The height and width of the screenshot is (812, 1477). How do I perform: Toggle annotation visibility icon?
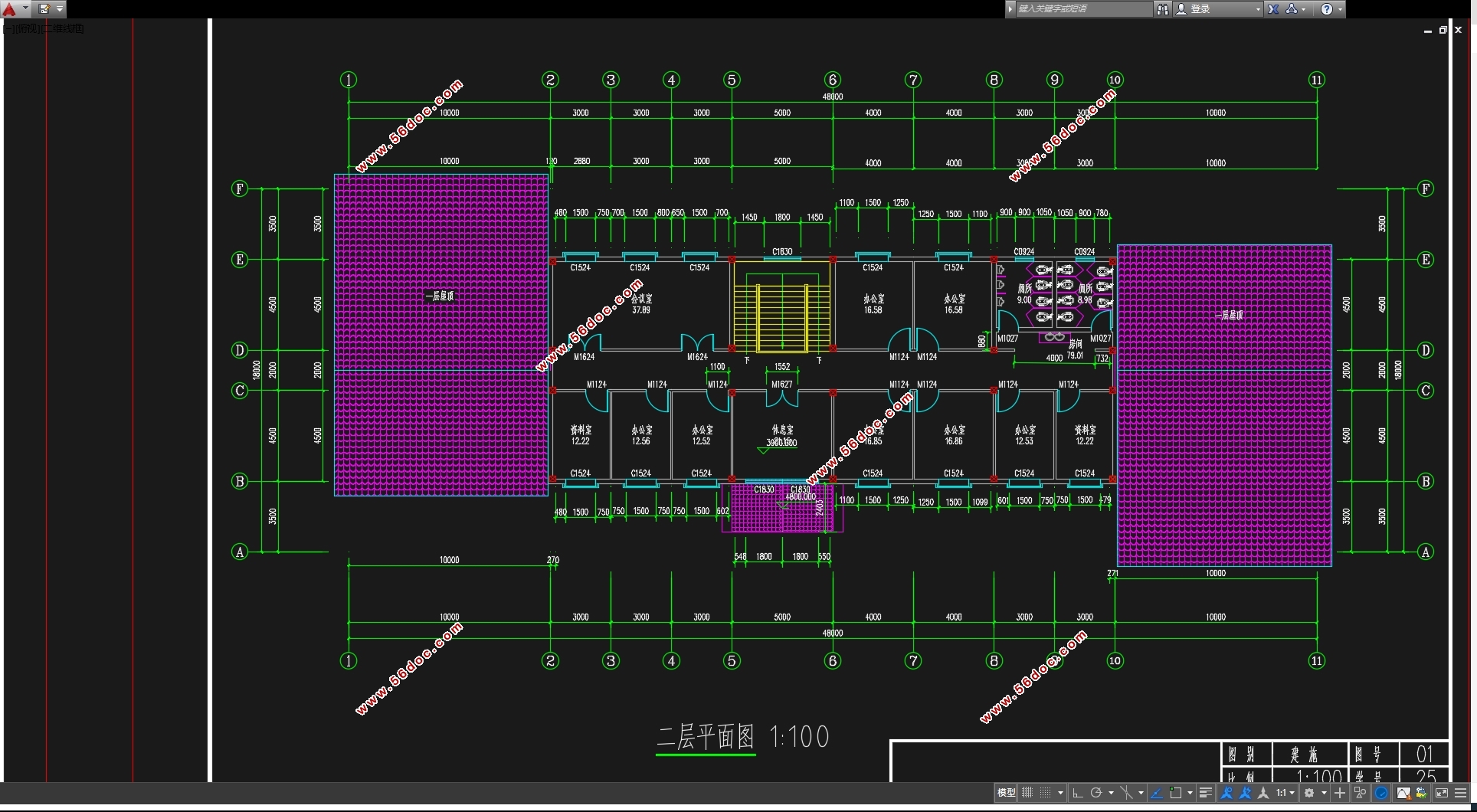pyautogui.click(x=1226, y=793)
